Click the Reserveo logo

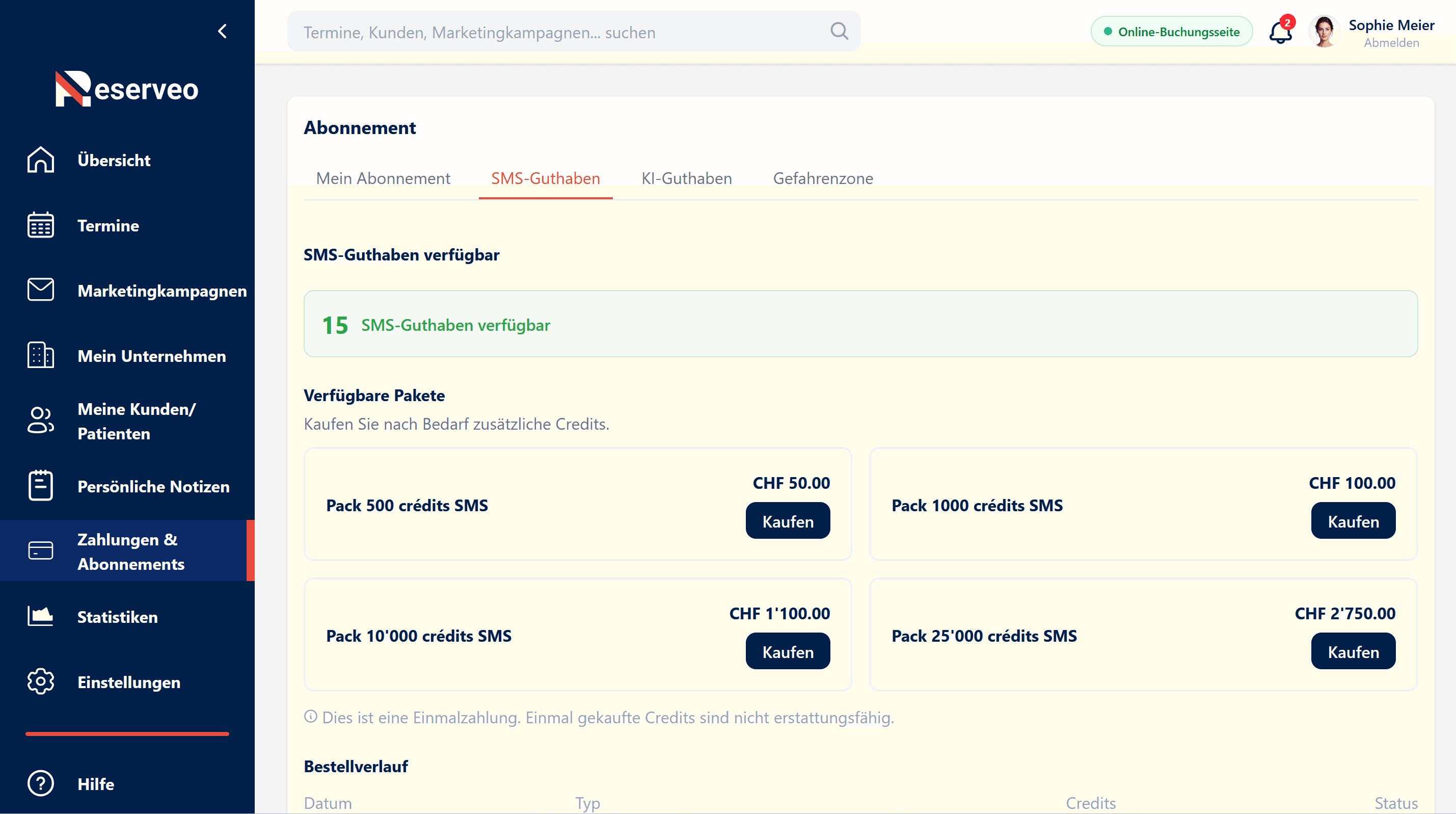pos(127,88)
